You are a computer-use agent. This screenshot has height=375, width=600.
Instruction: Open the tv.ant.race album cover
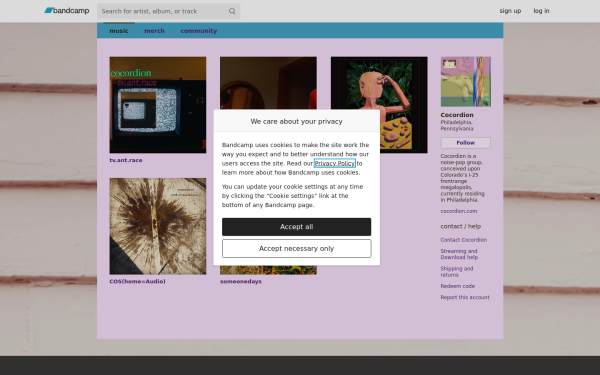pos(158,105)
